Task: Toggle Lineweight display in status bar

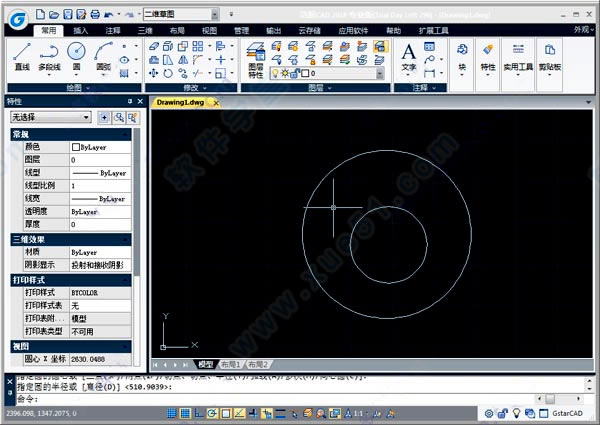Action: pos(280,413)
